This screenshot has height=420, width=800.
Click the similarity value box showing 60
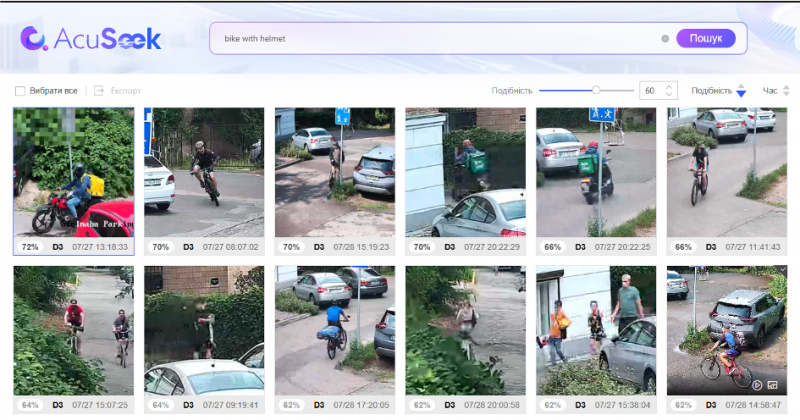click(x=650, y=91)
